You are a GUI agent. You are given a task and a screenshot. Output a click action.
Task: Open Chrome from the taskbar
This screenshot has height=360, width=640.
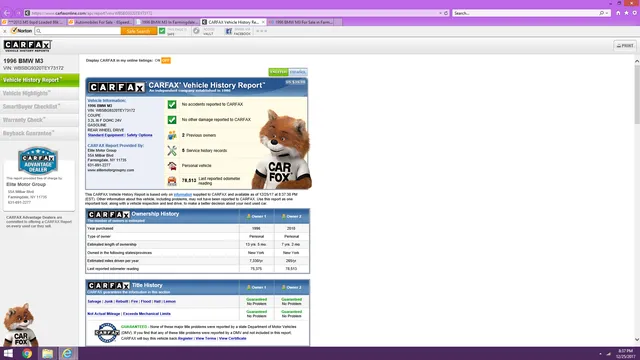pyautogui.click(x=27, y=353)
